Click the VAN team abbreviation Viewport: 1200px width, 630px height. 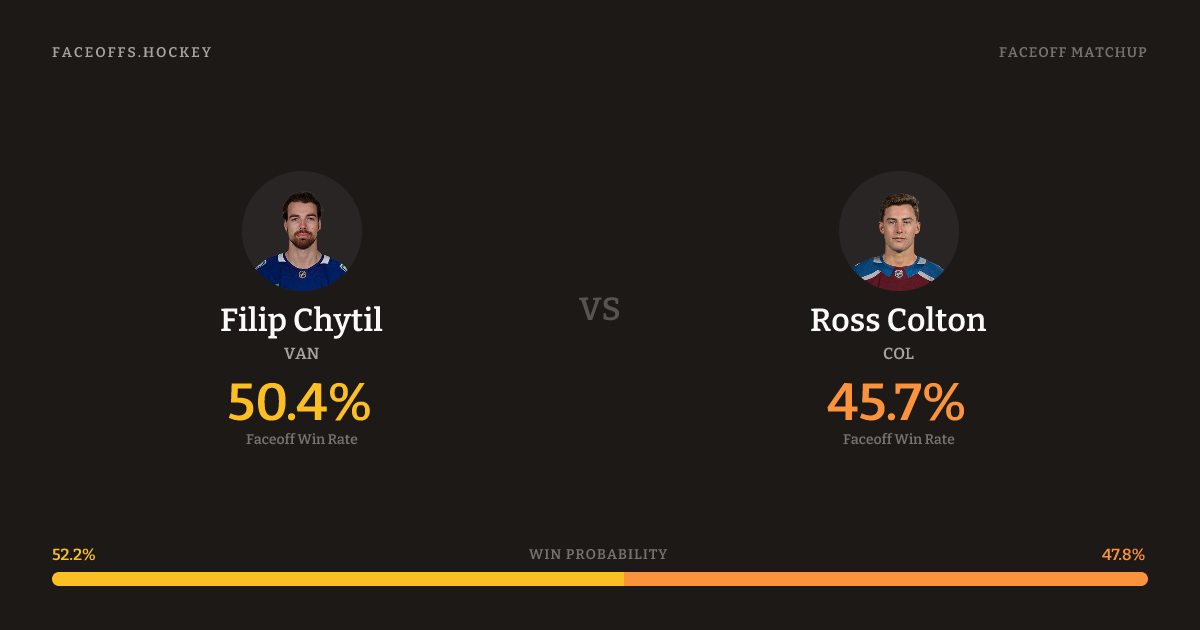coord(301,354)
